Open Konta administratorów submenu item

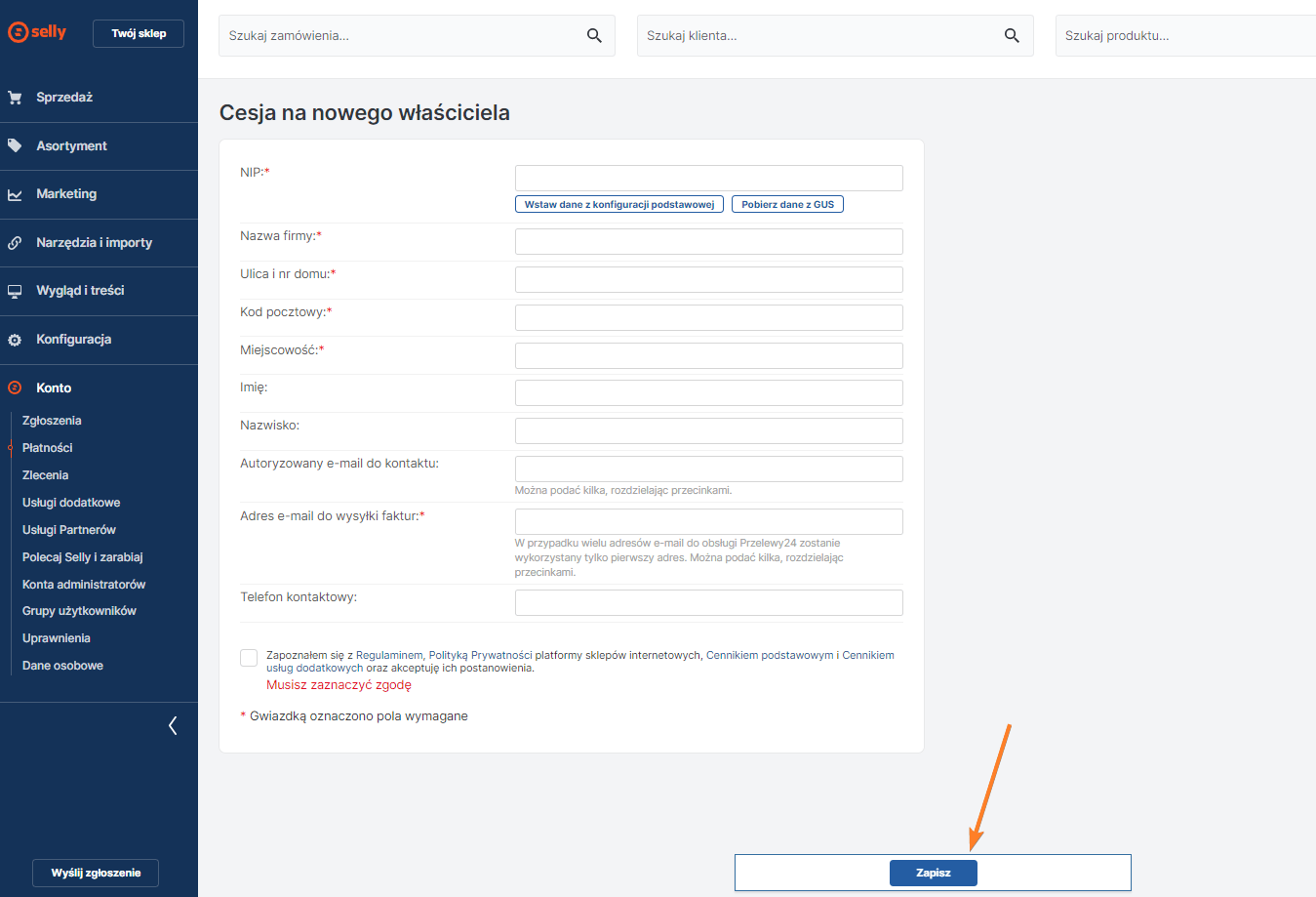84,585
